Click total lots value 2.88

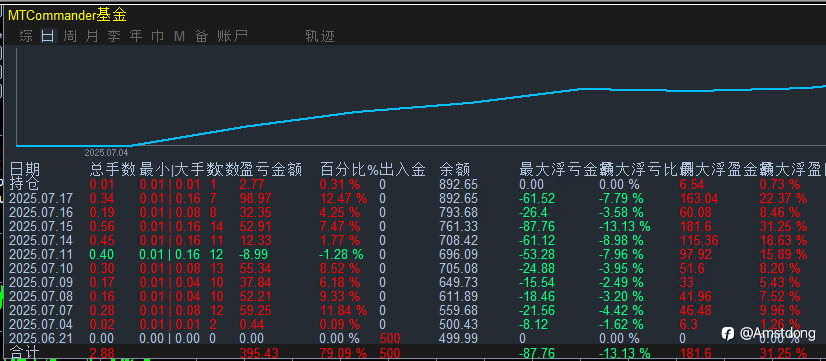[x=101, y=353]
